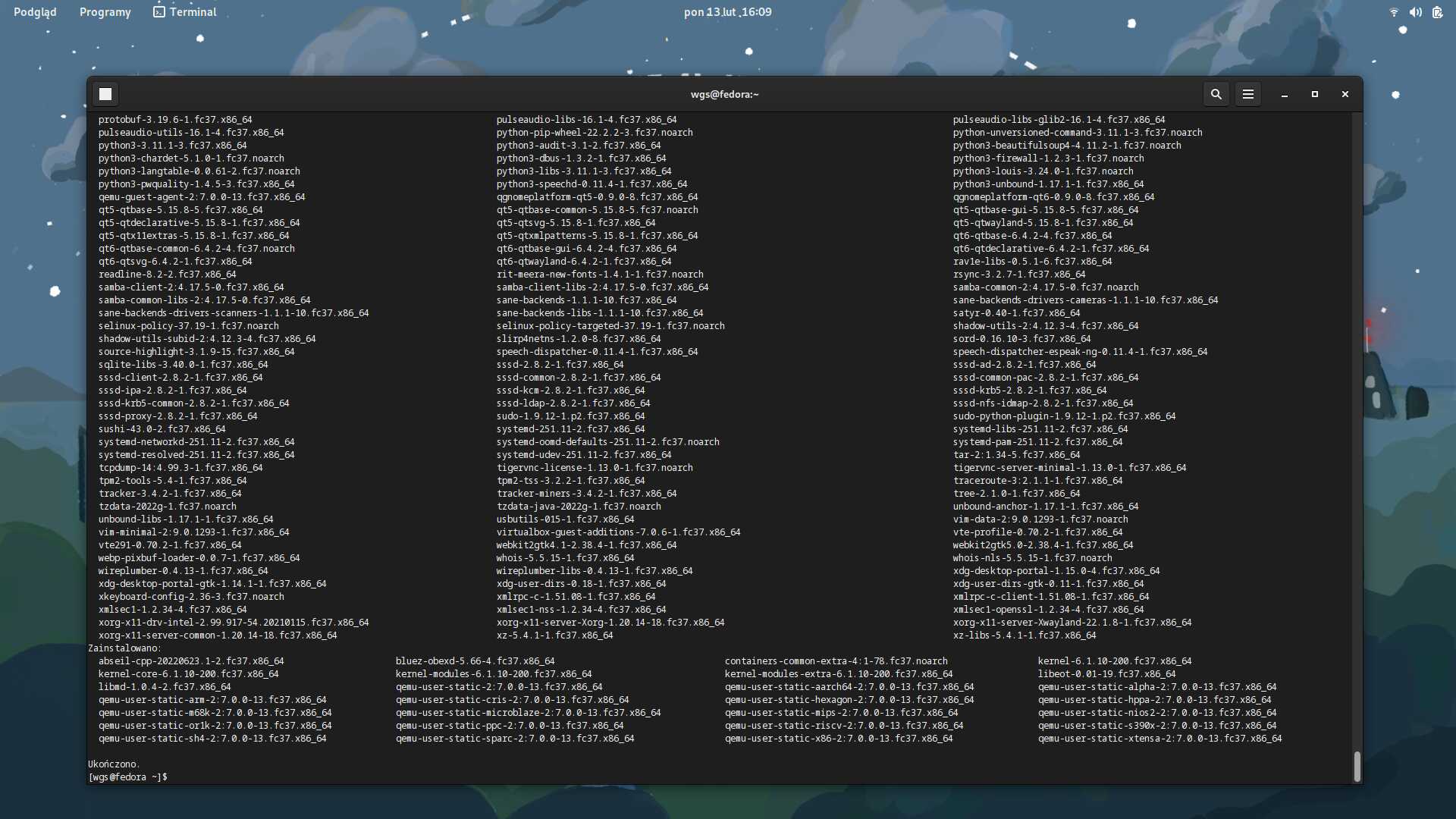Select sqlite-libs-3.40.0-1 package entry
This screenshot has height=819, width=1456.
coord(184,365)
